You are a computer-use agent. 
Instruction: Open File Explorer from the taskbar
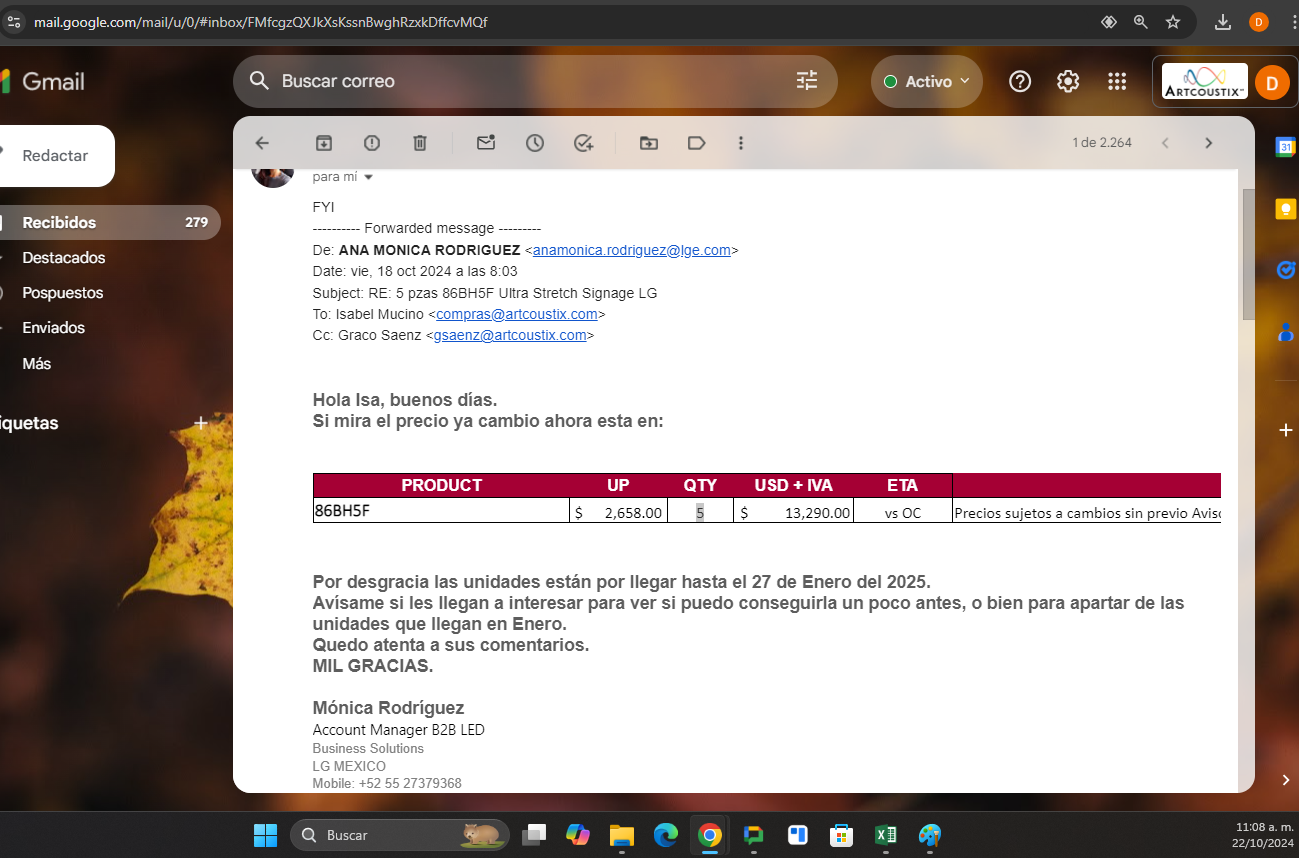pyautogui.click(x=622, y=835)
